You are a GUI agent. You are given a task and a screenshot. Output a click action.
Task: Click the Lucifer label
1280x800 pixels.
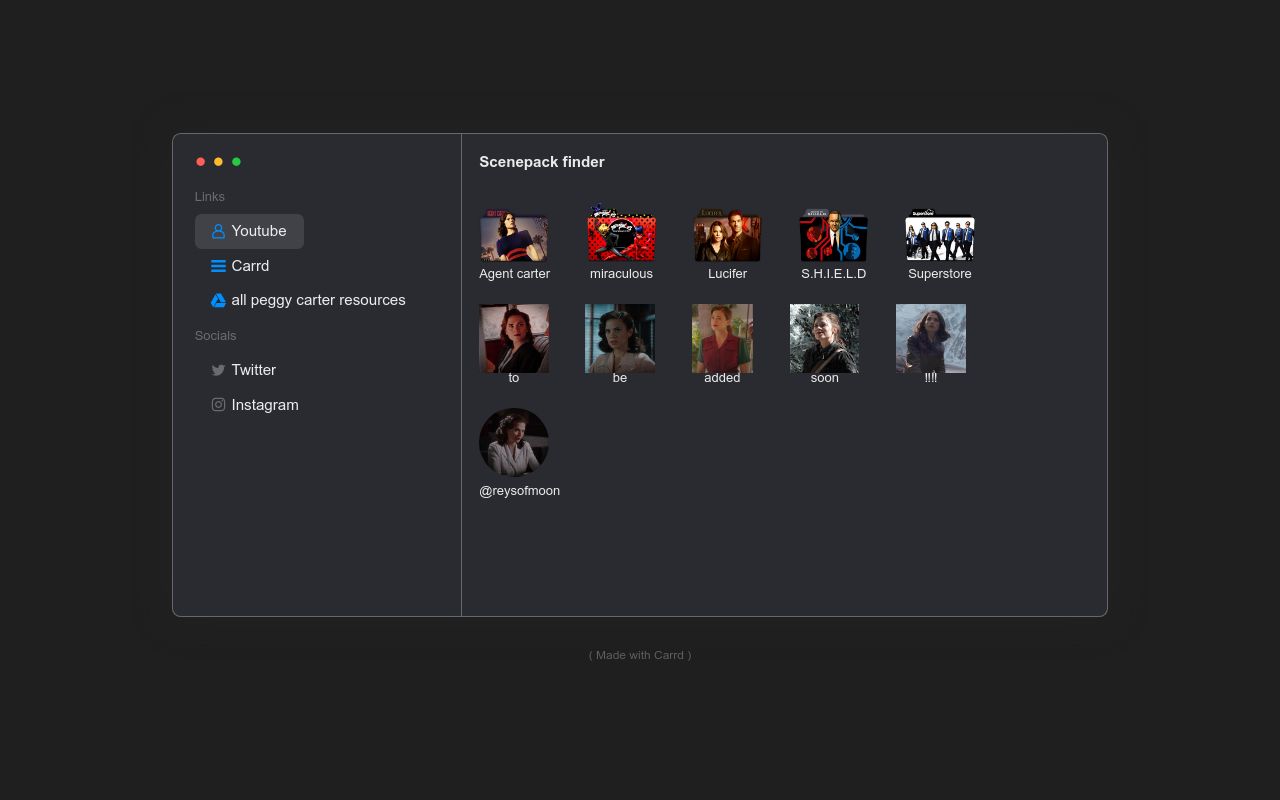coord(727,274)
